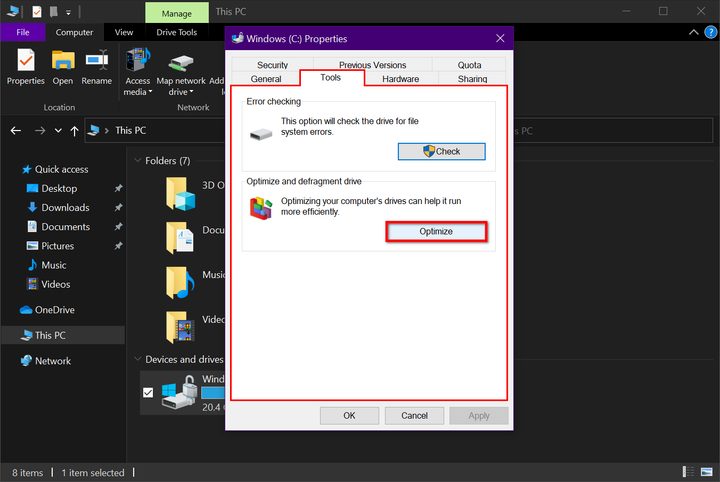The height and width of the screenshot is (482, 720).
Task: Click the Quick Access Toolbar new folder icon
Action: click(53, 11)
